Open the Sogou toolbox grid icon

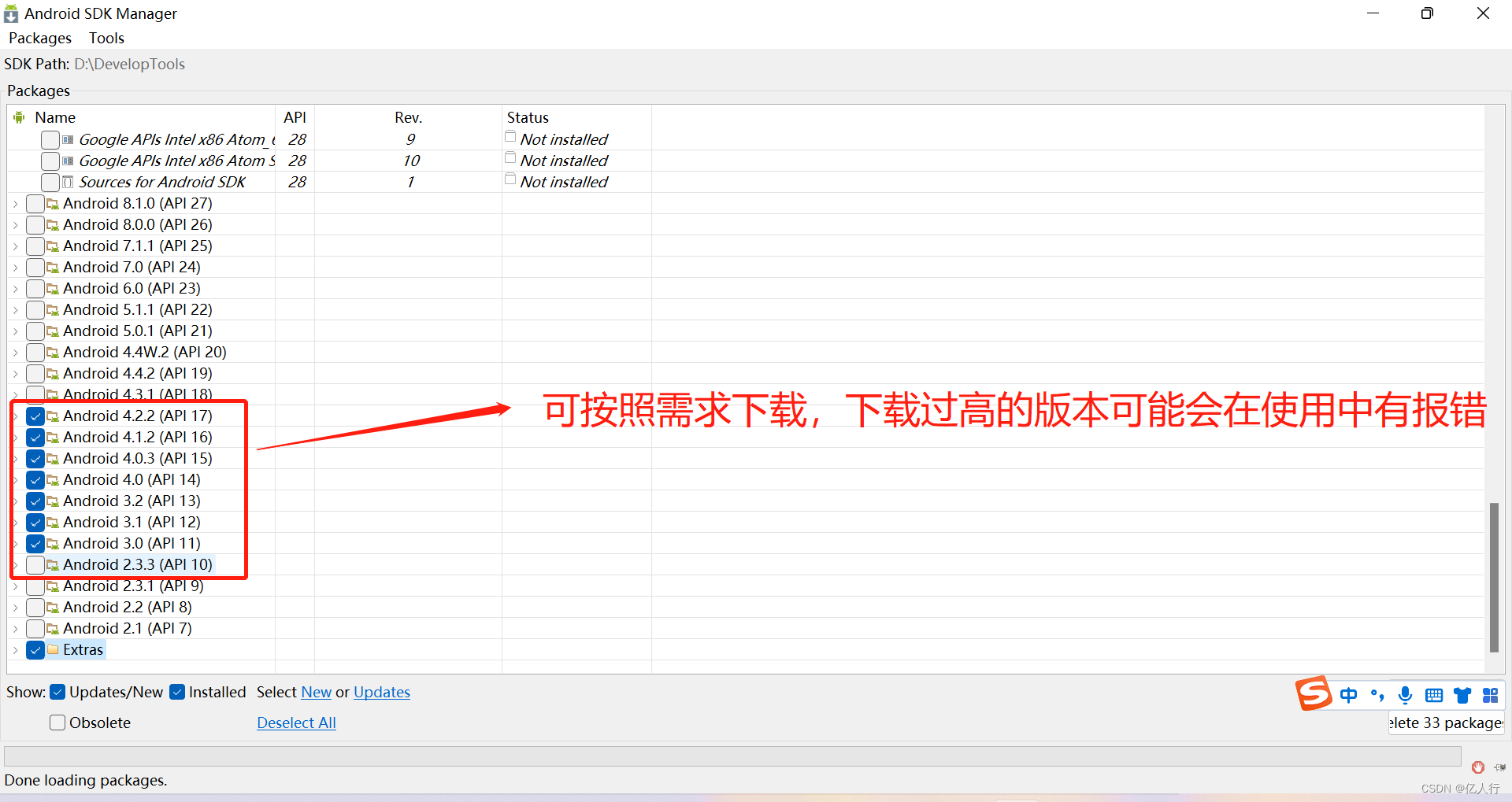(x=1490, y=695)
